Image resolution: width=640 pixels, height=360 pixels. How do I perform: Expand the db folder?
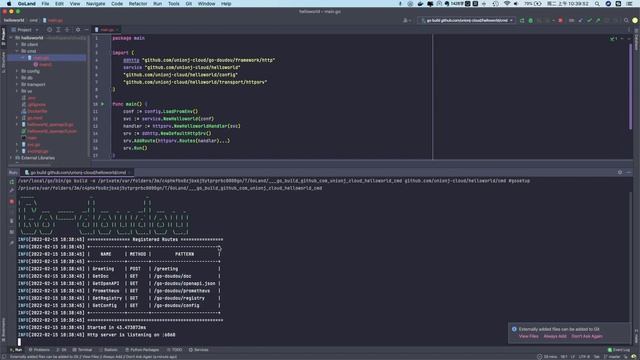tap(18, 78)
